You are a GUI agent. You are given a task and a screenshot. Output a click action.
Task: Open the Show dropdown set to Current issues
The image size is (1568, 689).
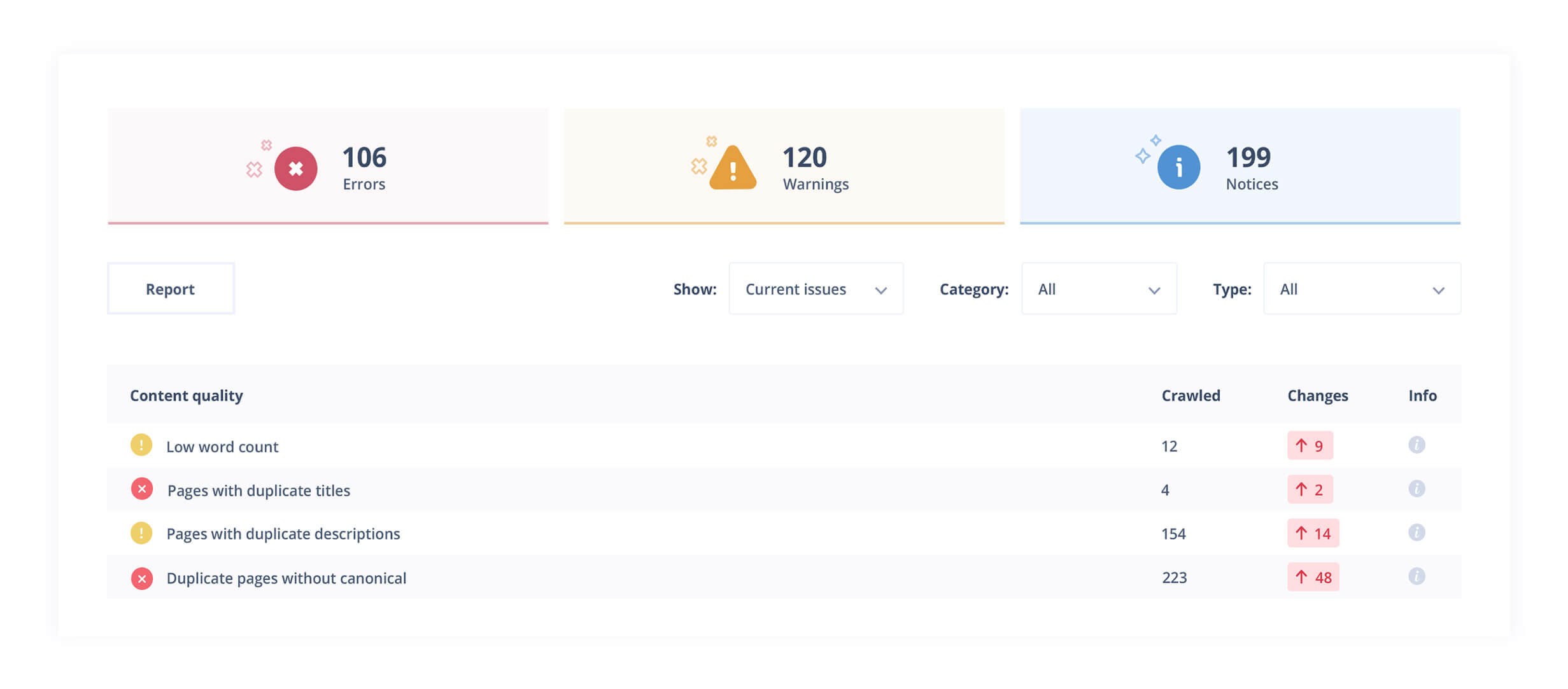click(817, 289)
